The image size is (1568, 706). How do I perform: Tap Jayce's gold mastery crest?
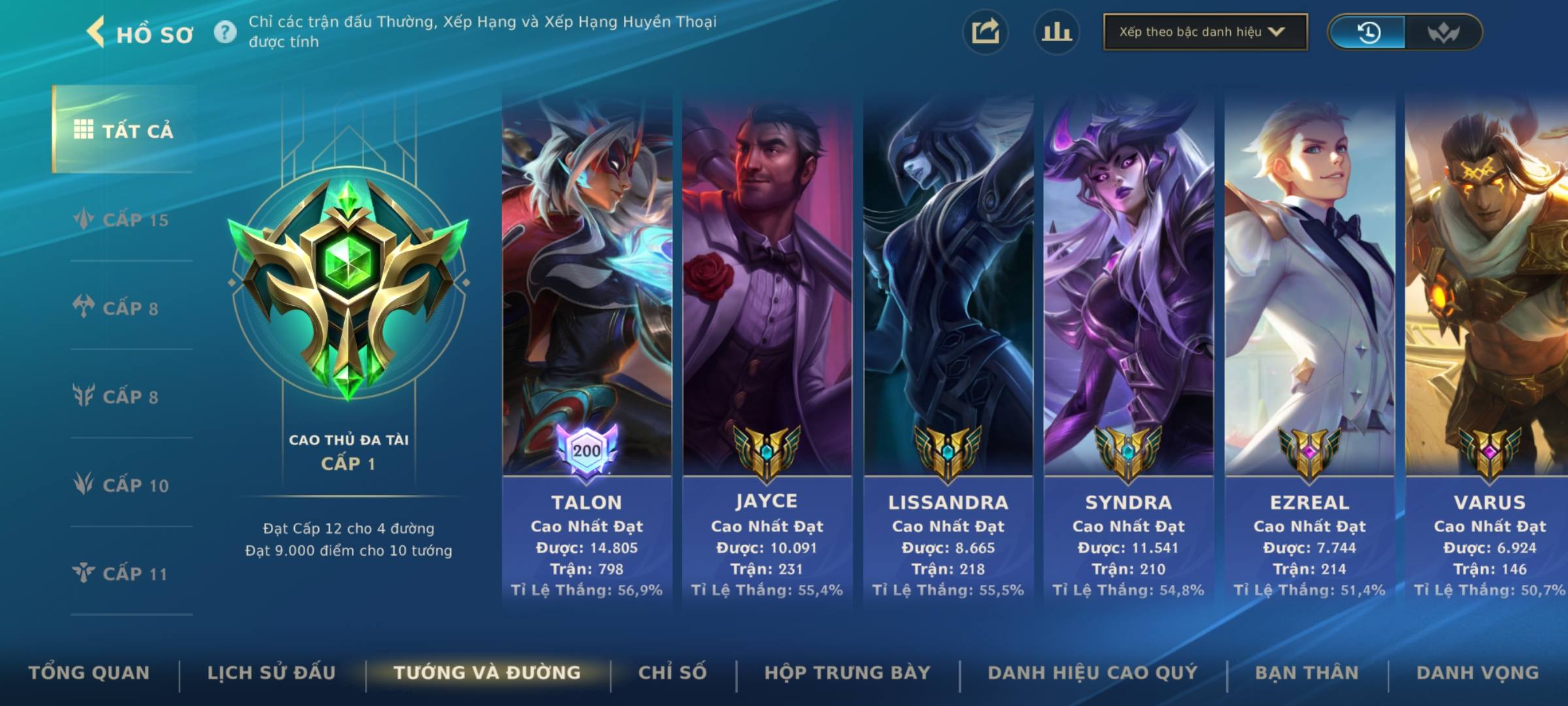767,453
